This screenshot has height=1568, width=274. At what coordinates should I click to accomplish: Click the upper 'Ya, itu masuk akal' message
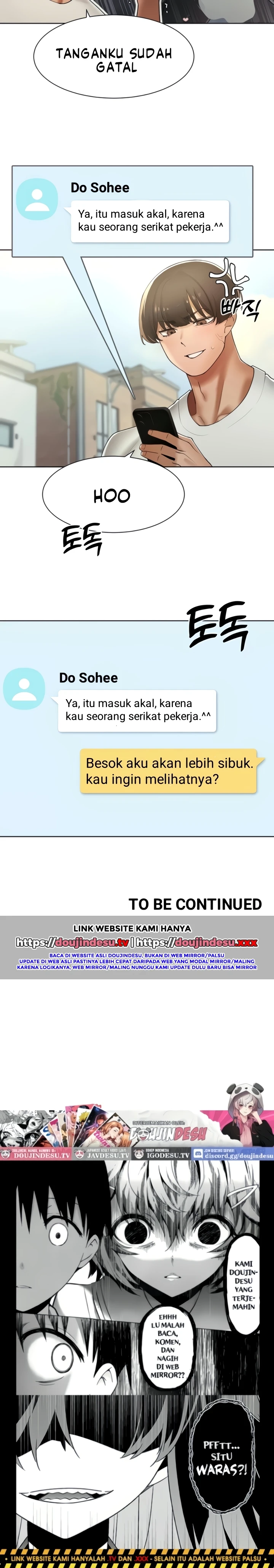[x=150, y=221]
